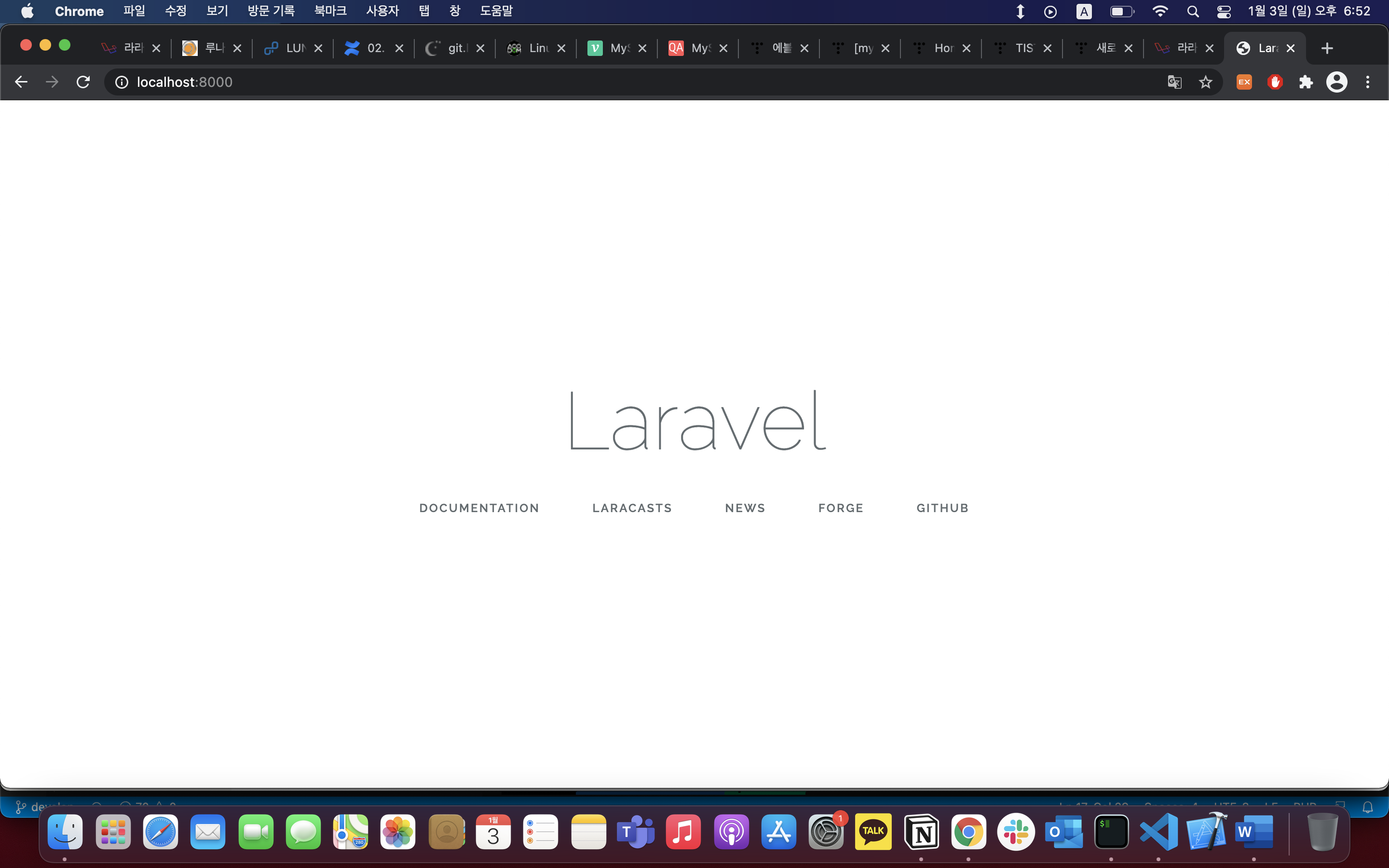This screenshot has height=868, width=1389.
Task: Open the Chrome three-dot menu
Action: click(x=1368, y=82)
